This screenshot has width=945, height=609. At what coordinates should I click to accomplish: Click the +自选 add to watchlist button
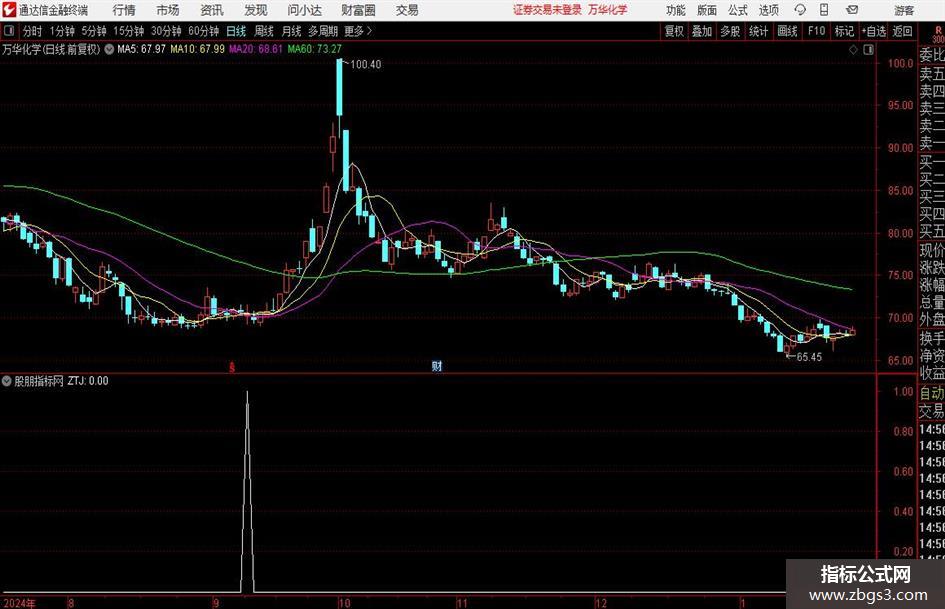(873, 31)
